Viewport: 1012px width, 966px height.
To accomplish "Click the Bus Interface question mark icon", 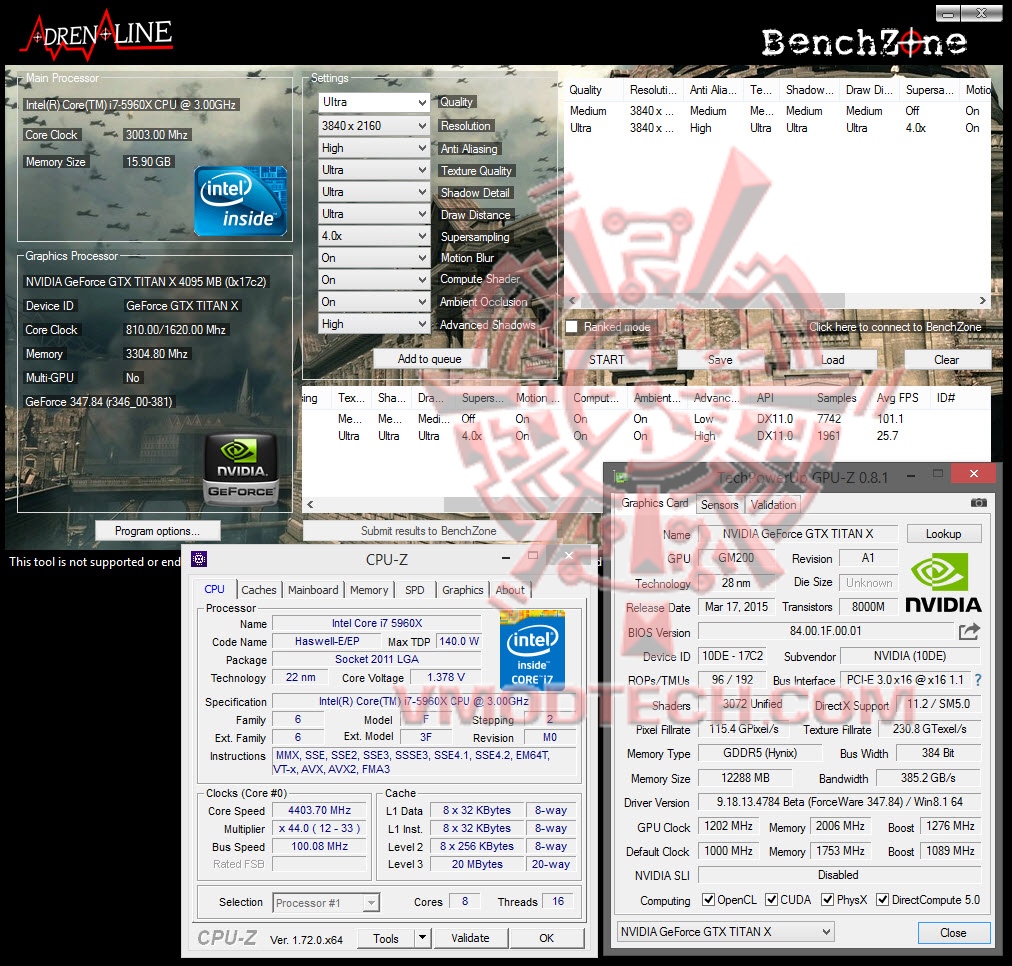I will pos(978,679).
